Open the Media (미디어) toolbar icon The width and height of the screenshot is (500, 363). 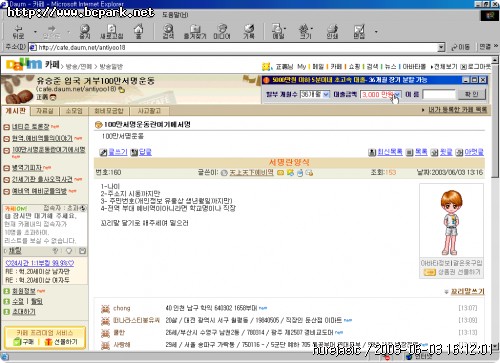tap(222, 31)
